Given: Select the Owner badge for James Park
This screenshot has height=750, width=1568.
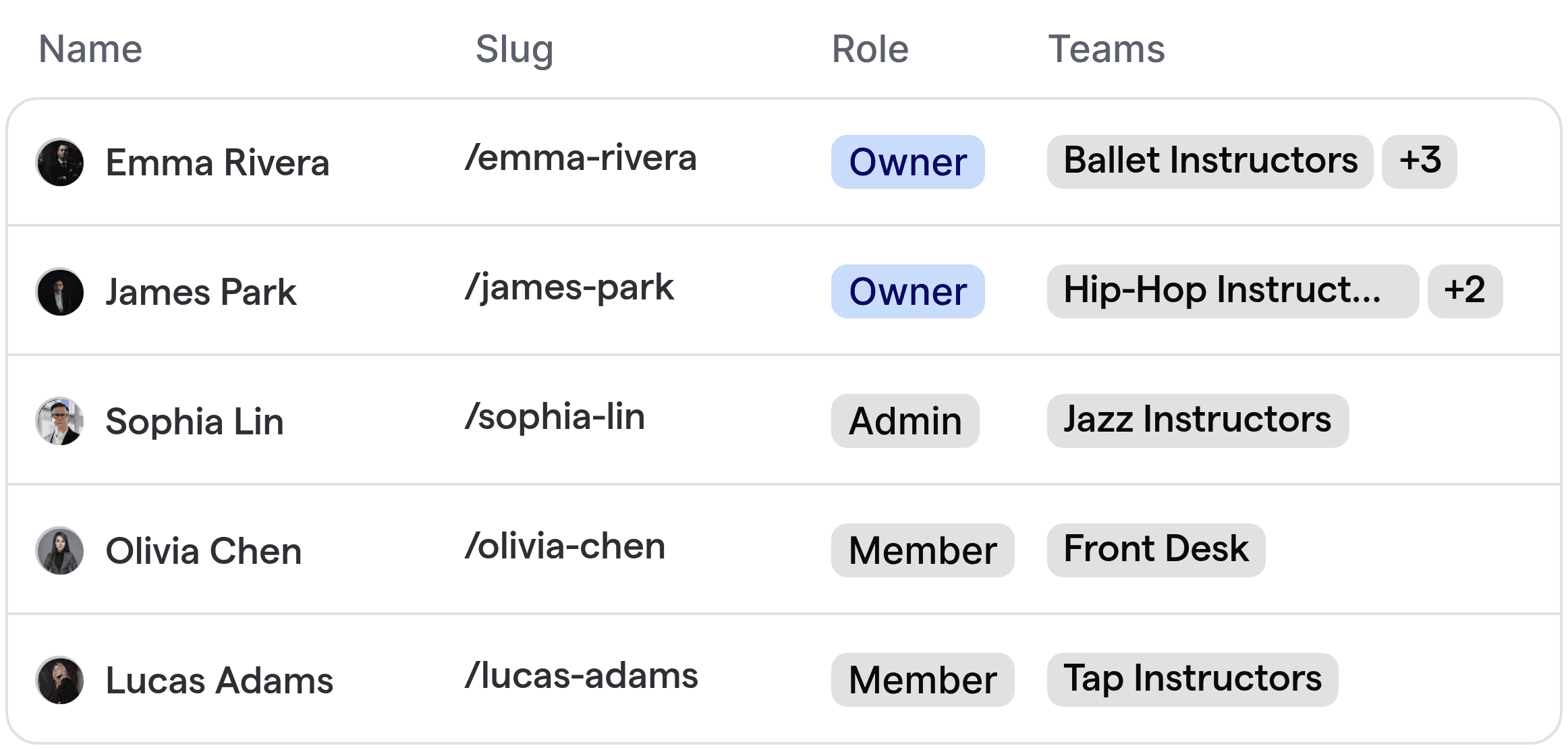Looking at the screenshot, I should point(907,291).
